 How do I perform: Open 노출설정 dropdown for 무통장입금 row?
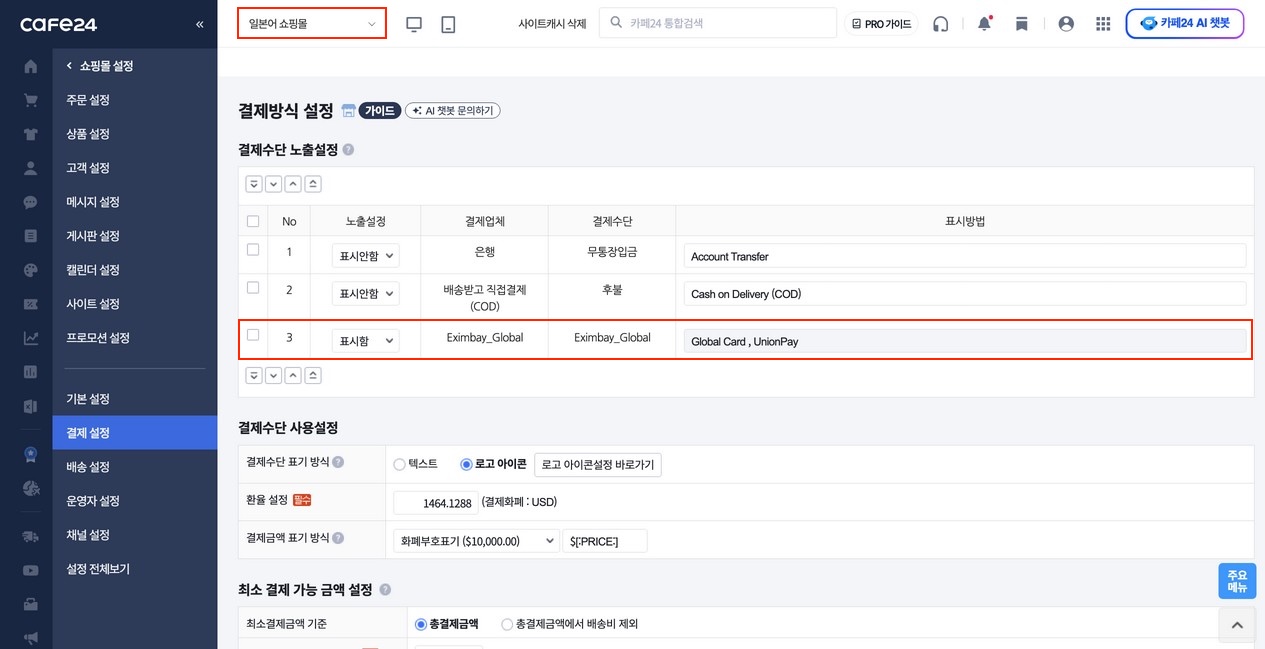pos(366,256)
